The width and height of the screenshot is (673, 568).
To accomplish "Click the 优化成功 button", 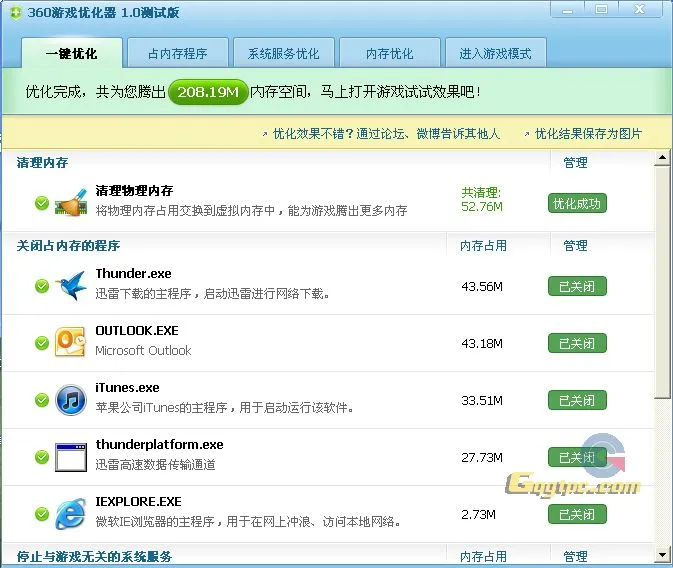I will (x=577, y=203).
